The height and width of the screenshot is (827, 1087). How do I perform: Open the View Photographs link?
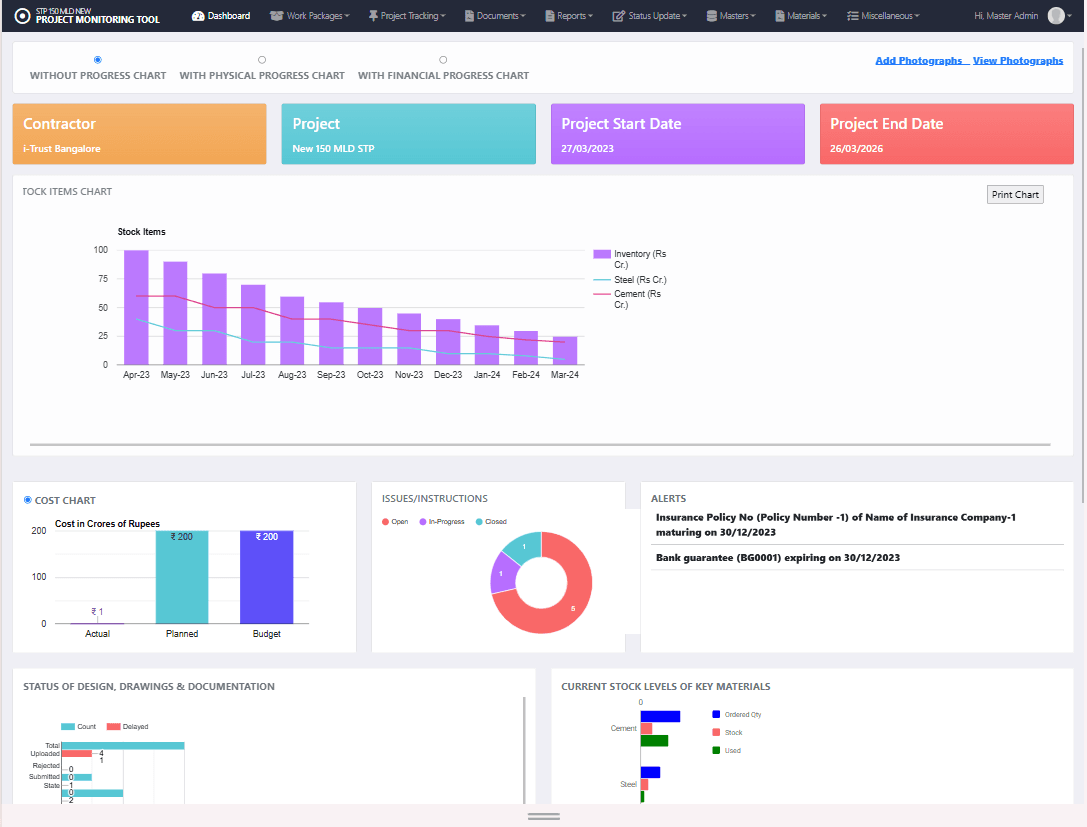1018,60
